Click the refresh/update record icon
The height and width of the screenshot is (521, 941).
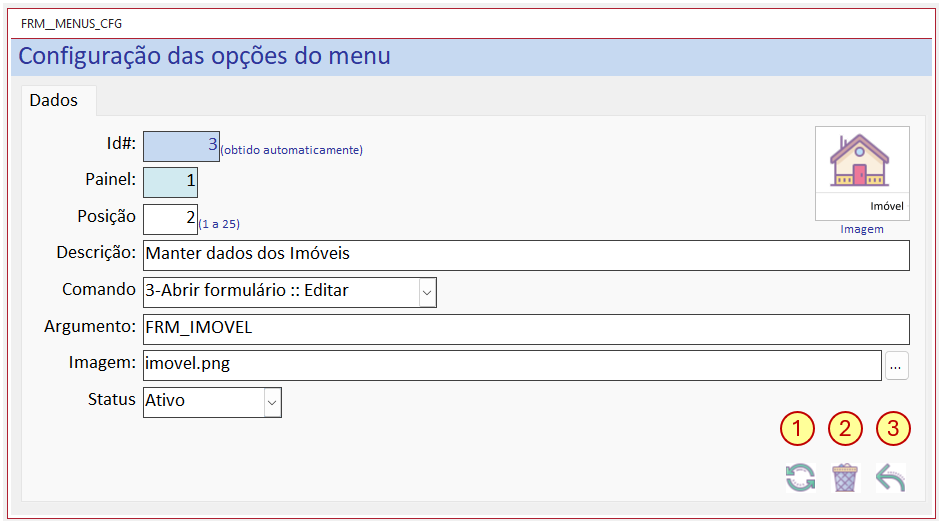click(x=801, y=478)
